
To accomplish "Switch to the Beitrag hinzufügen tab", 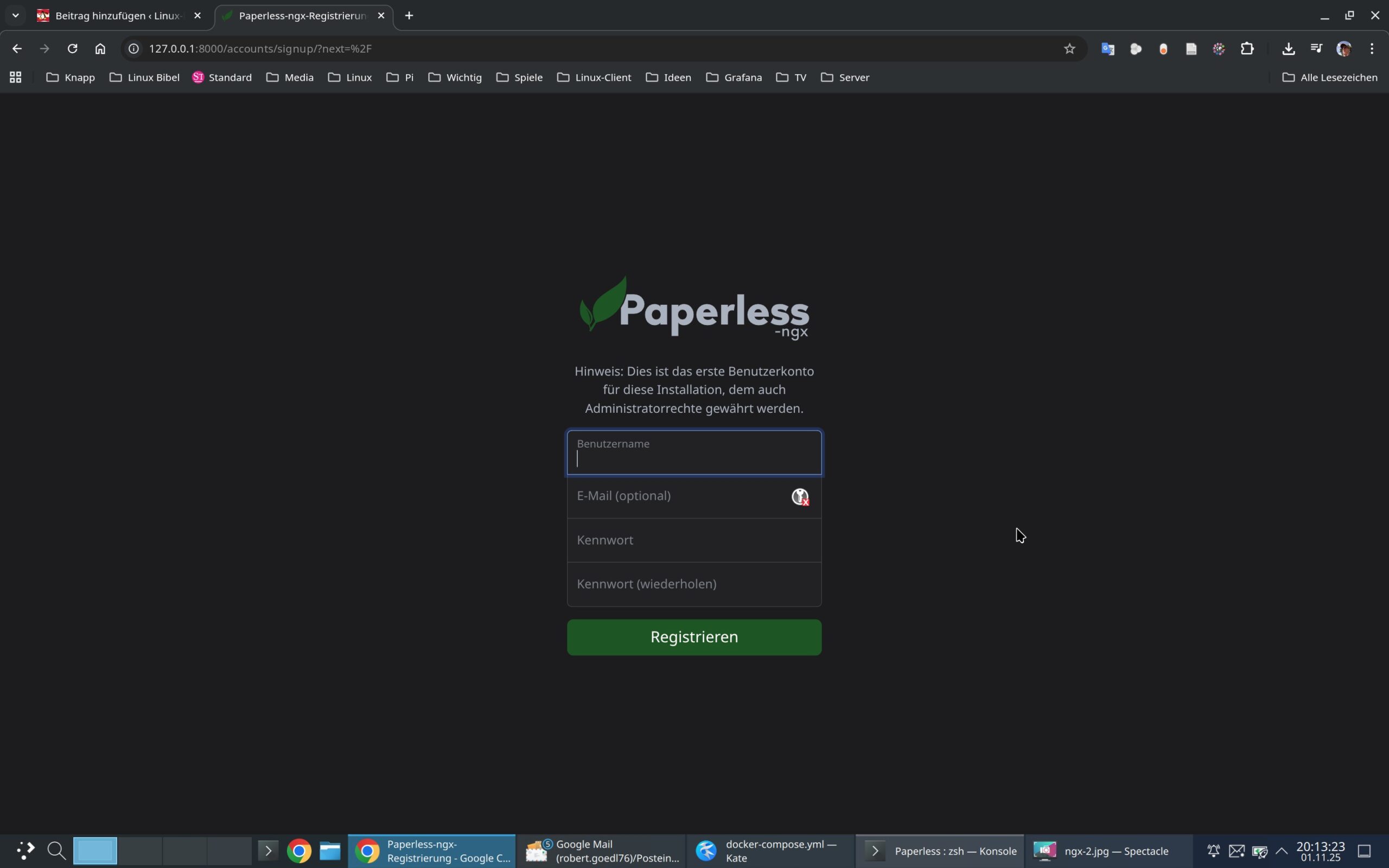I will coord(115,16).
